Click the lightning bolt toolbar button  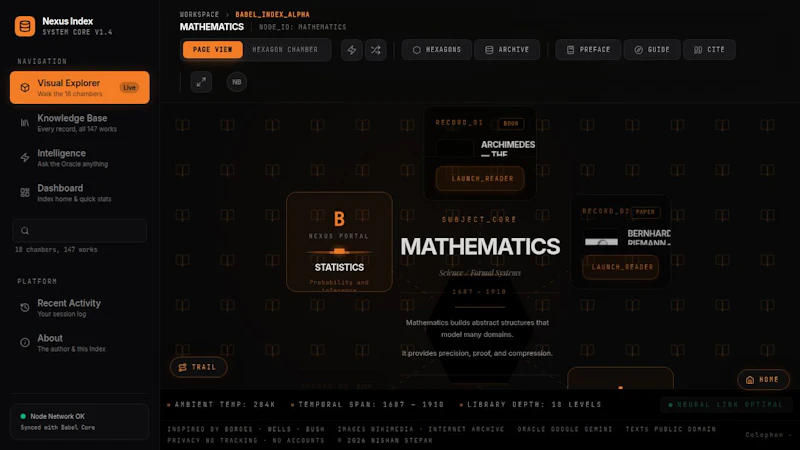352,49
